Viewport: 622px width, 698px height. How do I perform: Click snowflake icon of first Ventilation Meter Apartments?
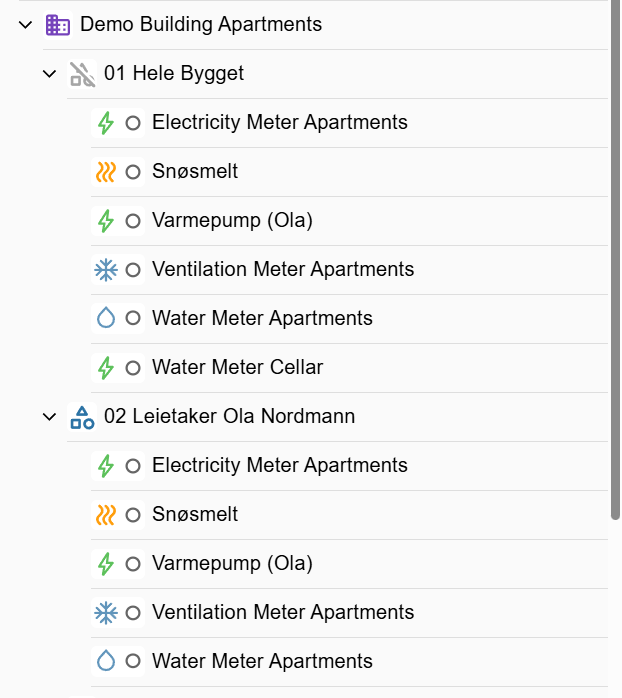click(x=106, y=270)
